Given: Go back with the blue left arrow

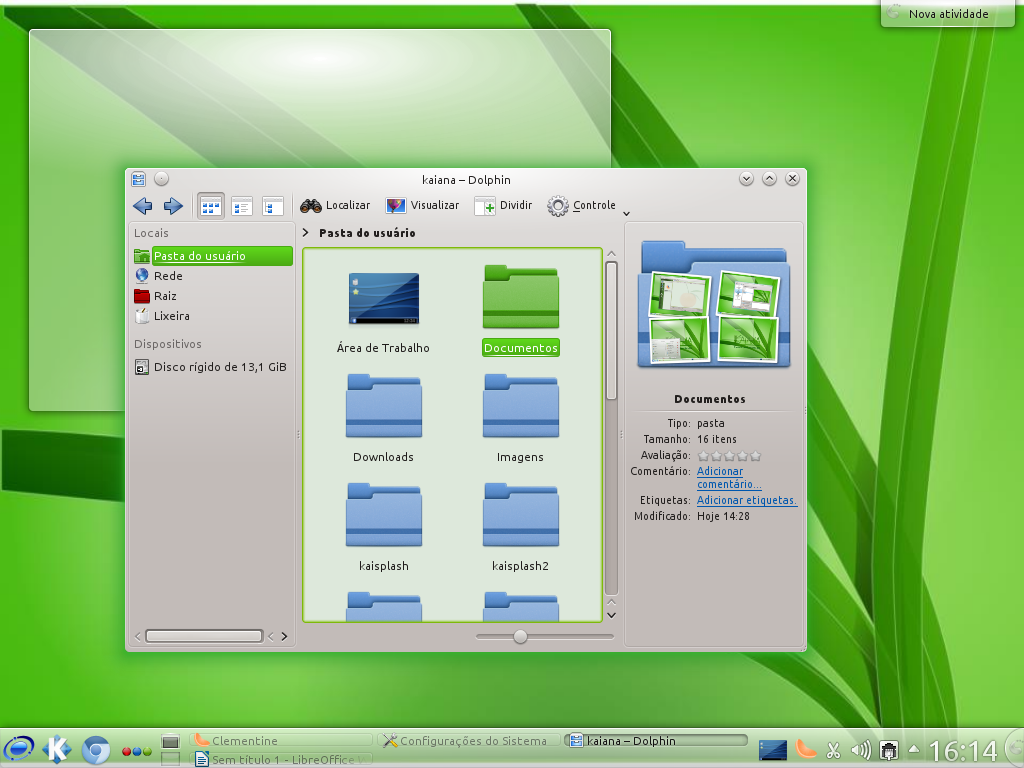Looking at the screenshot, I should 142,206.
